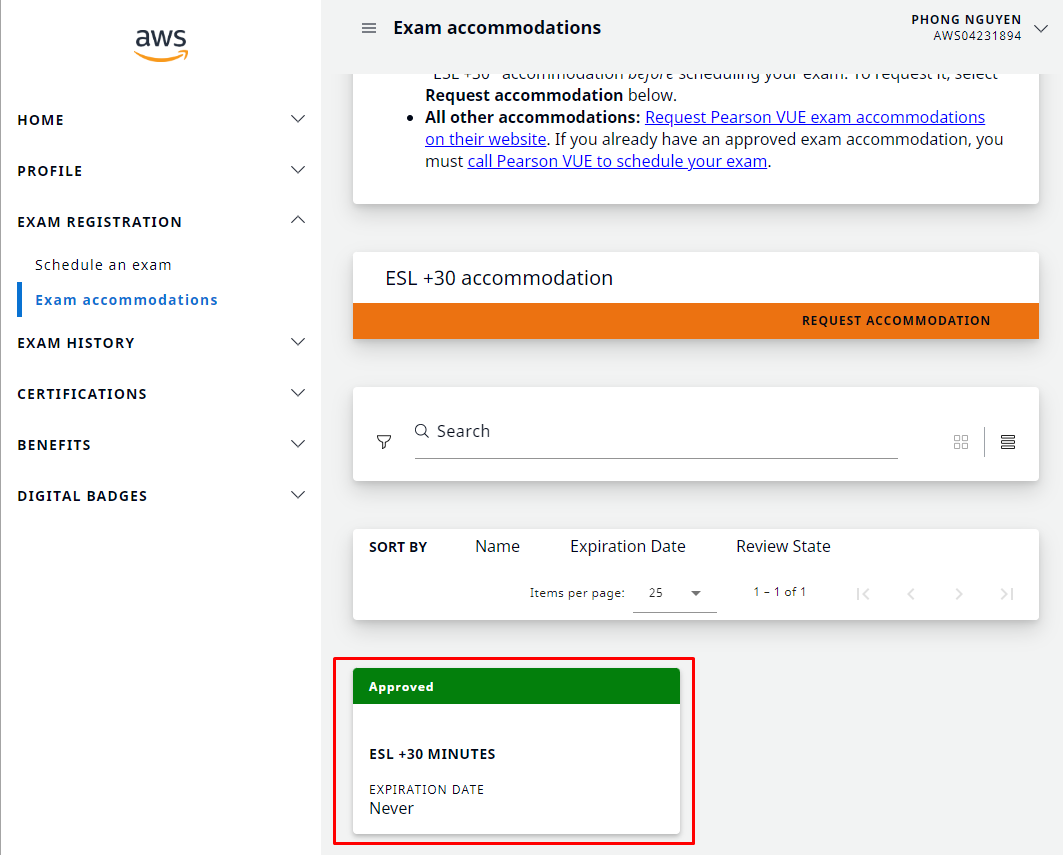Image resolution: width=1063 pixels, height=855 pixels.
Task: Click the Request Accommodation button
Action: pos(895,321)
